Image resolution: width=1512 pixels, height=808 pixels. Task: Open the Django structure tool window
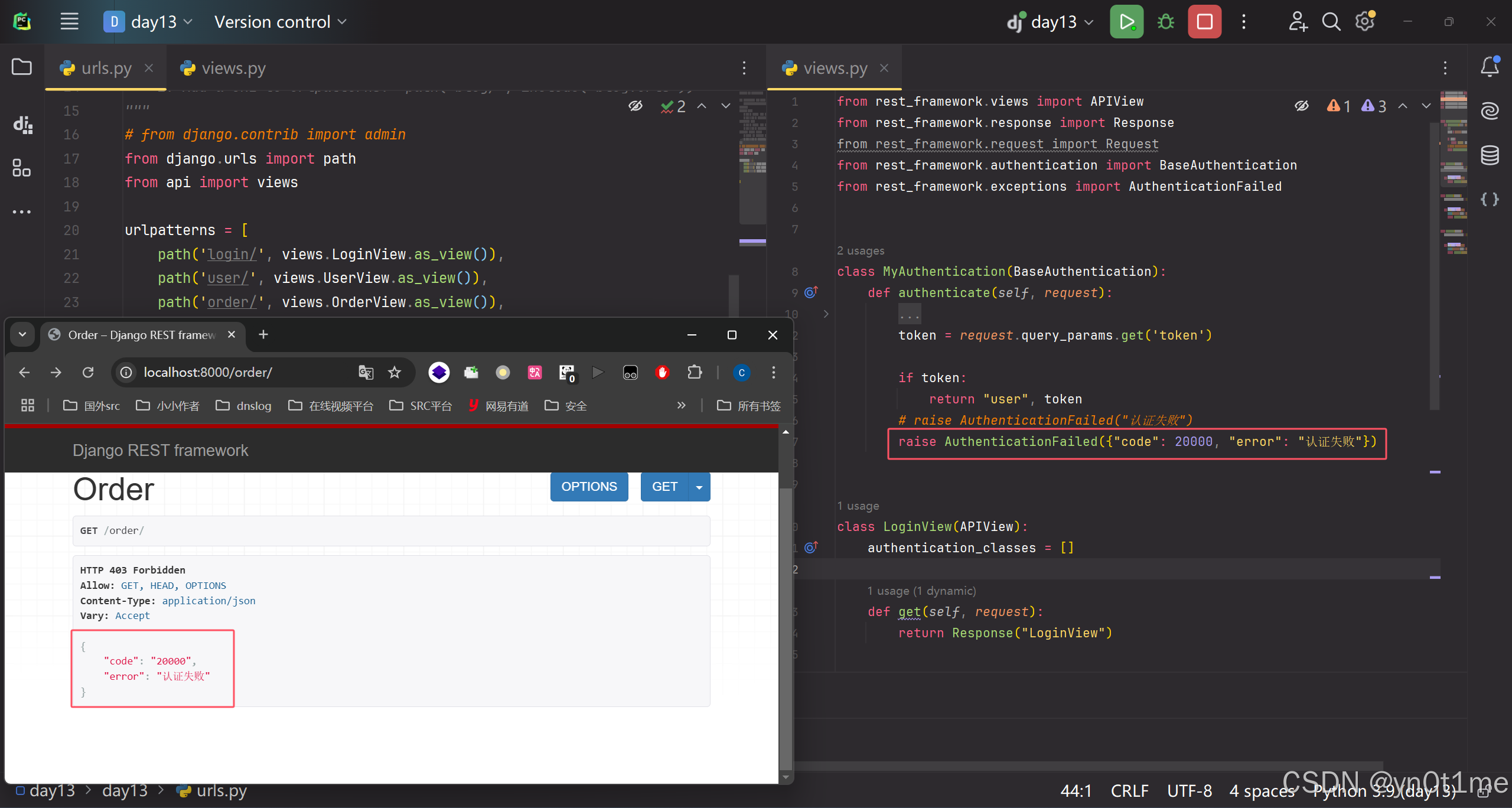tap(22, 125)
